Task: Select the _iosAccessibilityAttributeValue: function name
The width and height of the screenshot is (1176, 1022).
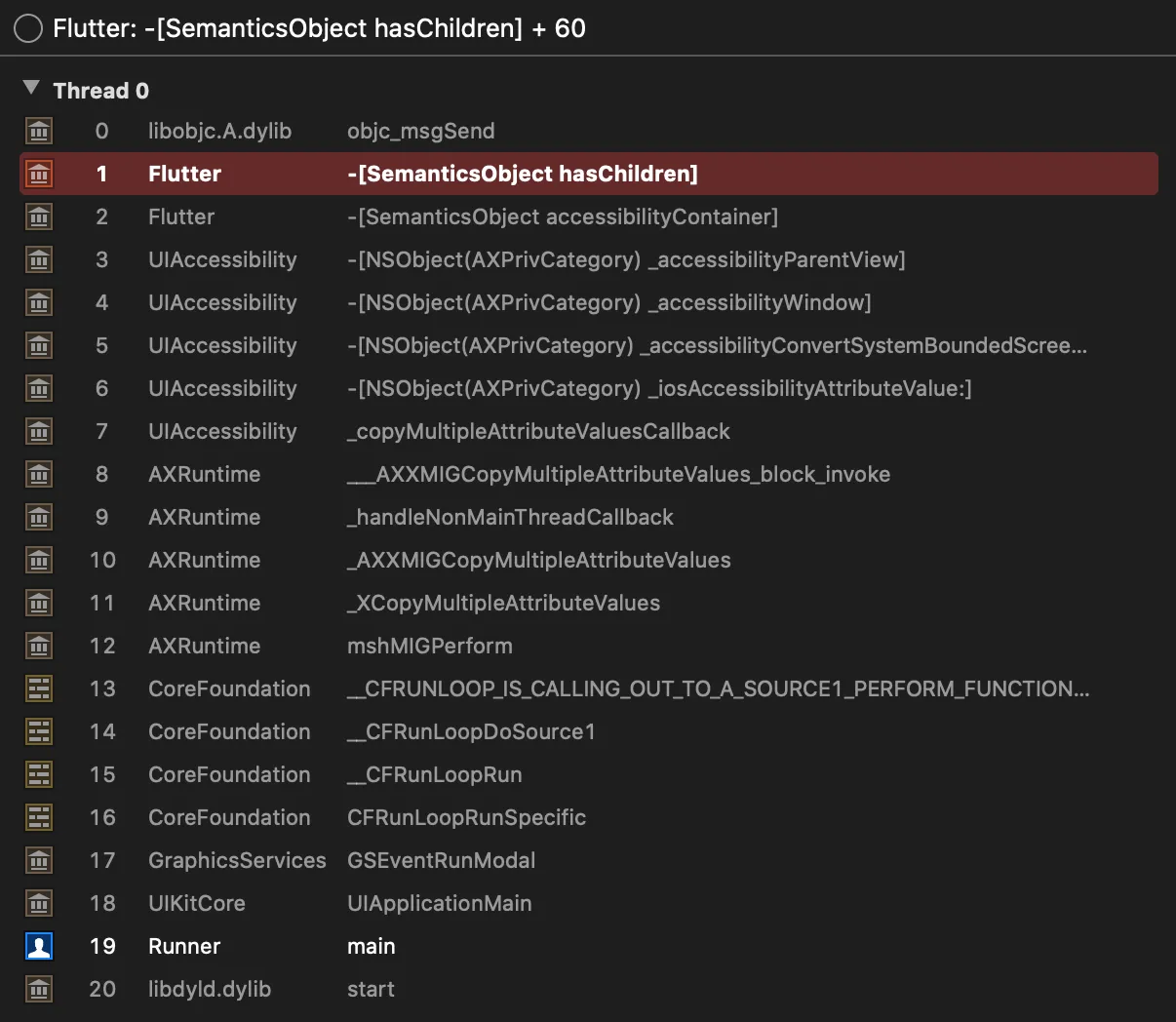Action: tap(660, 389)
